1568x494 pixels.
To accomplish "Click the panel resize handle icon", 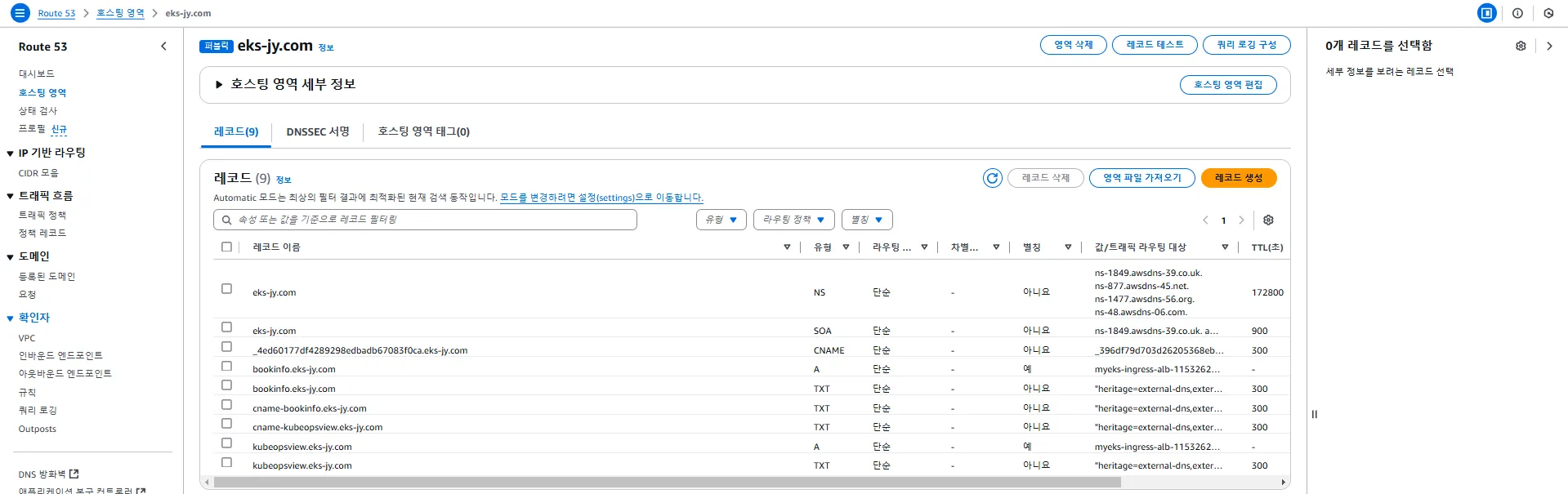I will coord(1315,414).
